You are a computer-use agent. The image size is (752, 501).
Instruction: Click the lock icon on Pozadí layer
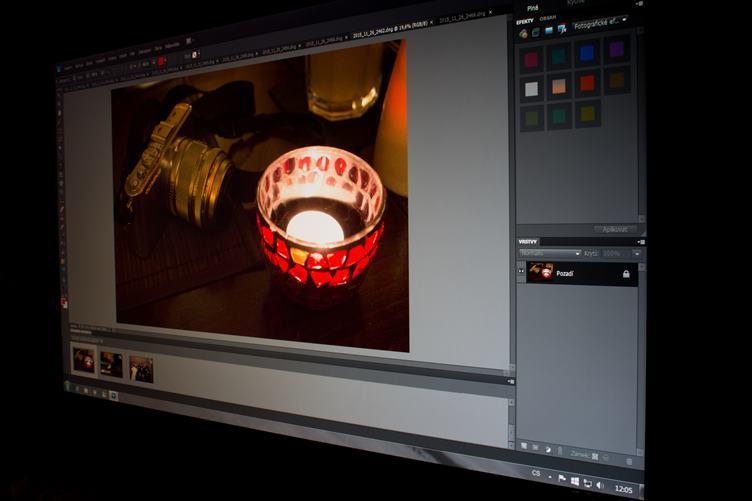click(626, 274)
